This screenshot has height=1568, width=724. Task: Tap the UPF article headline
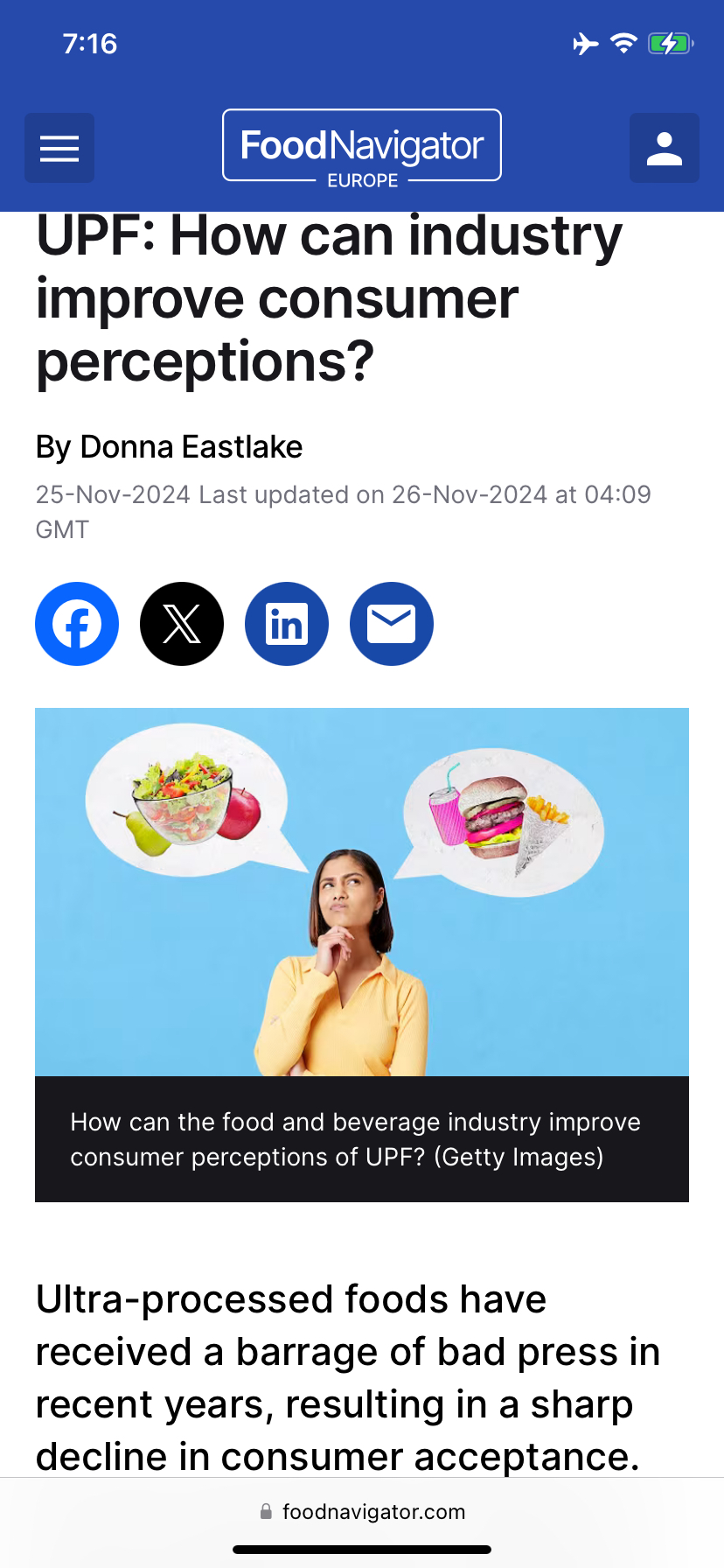tap(329, 298)
